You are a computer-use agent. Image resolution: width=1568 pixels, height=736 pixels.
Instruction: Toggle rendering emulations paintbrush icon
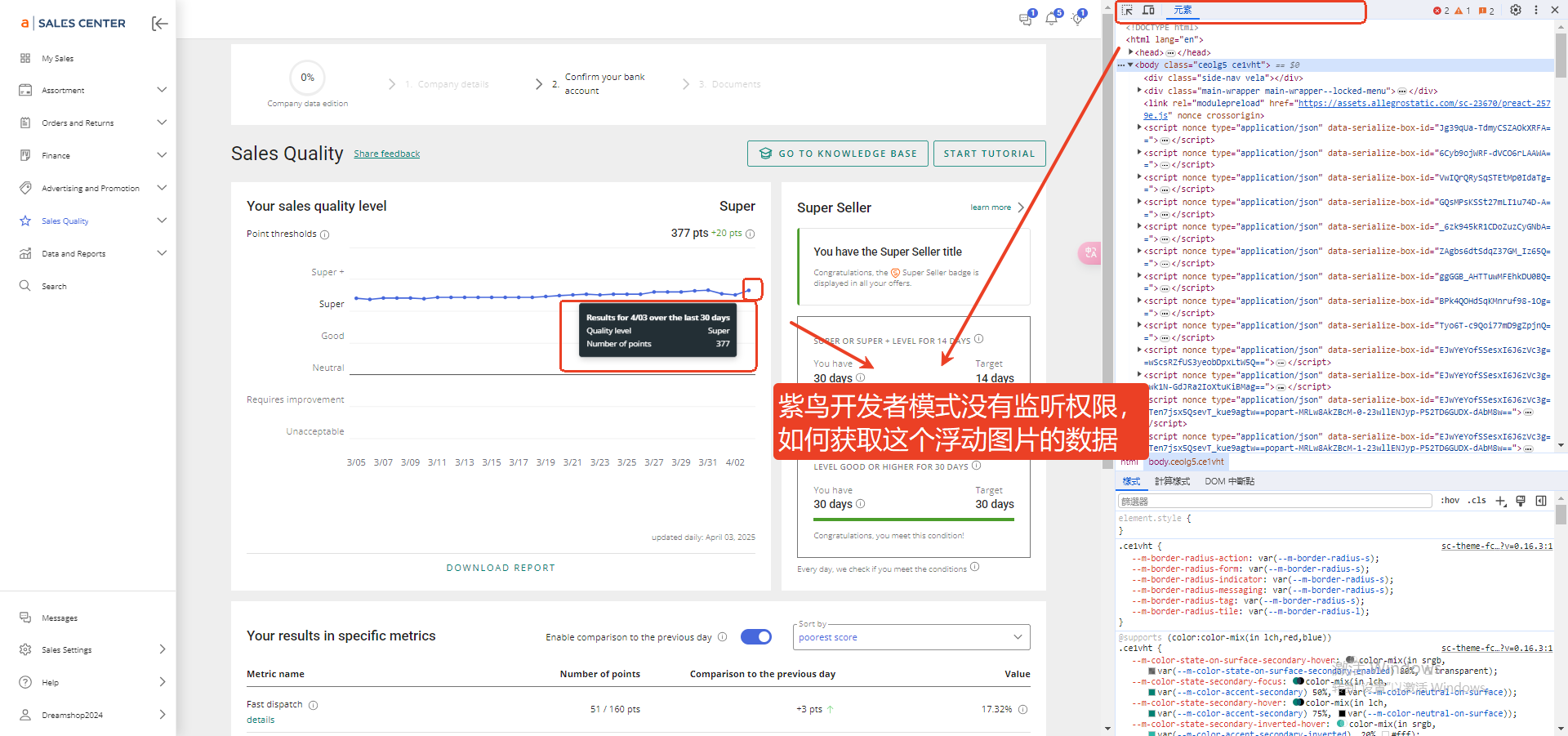pos(1521,501)
